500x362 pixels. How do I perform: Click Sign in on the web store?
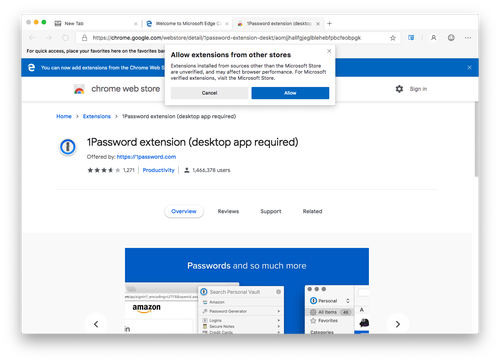418,89
